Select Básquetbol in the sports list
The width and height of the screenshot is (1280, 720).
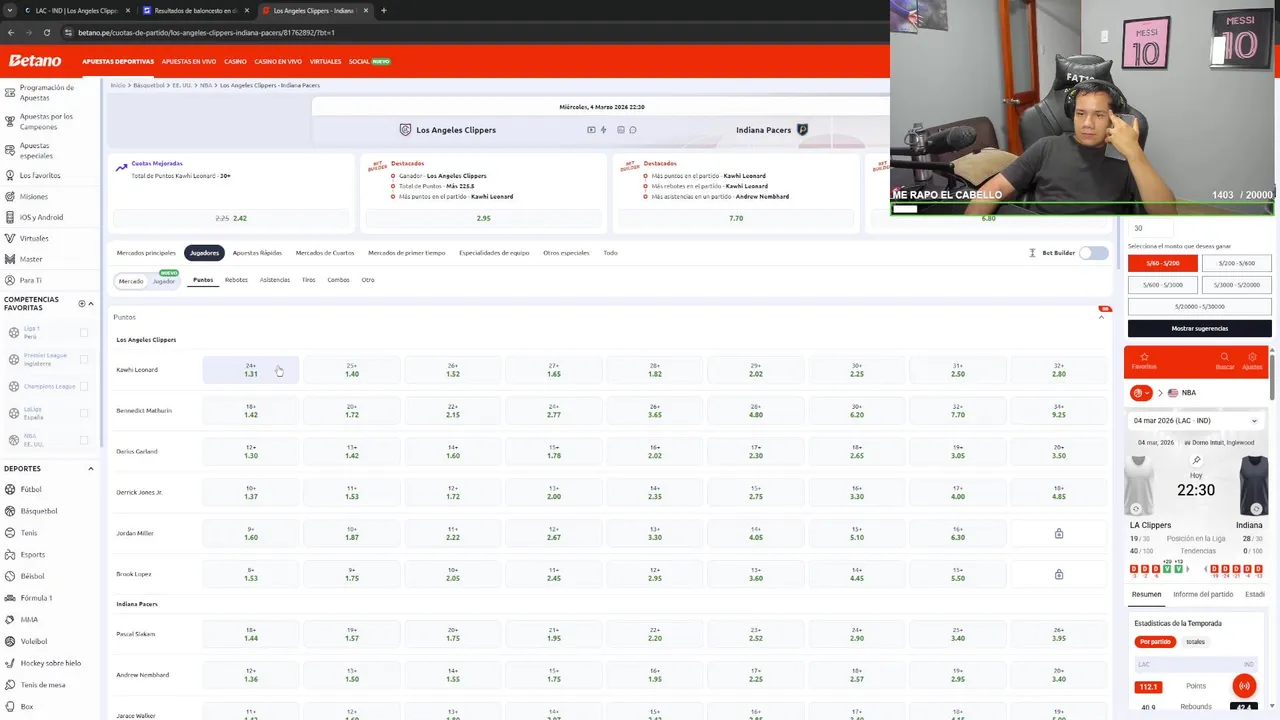coord(39,511)
